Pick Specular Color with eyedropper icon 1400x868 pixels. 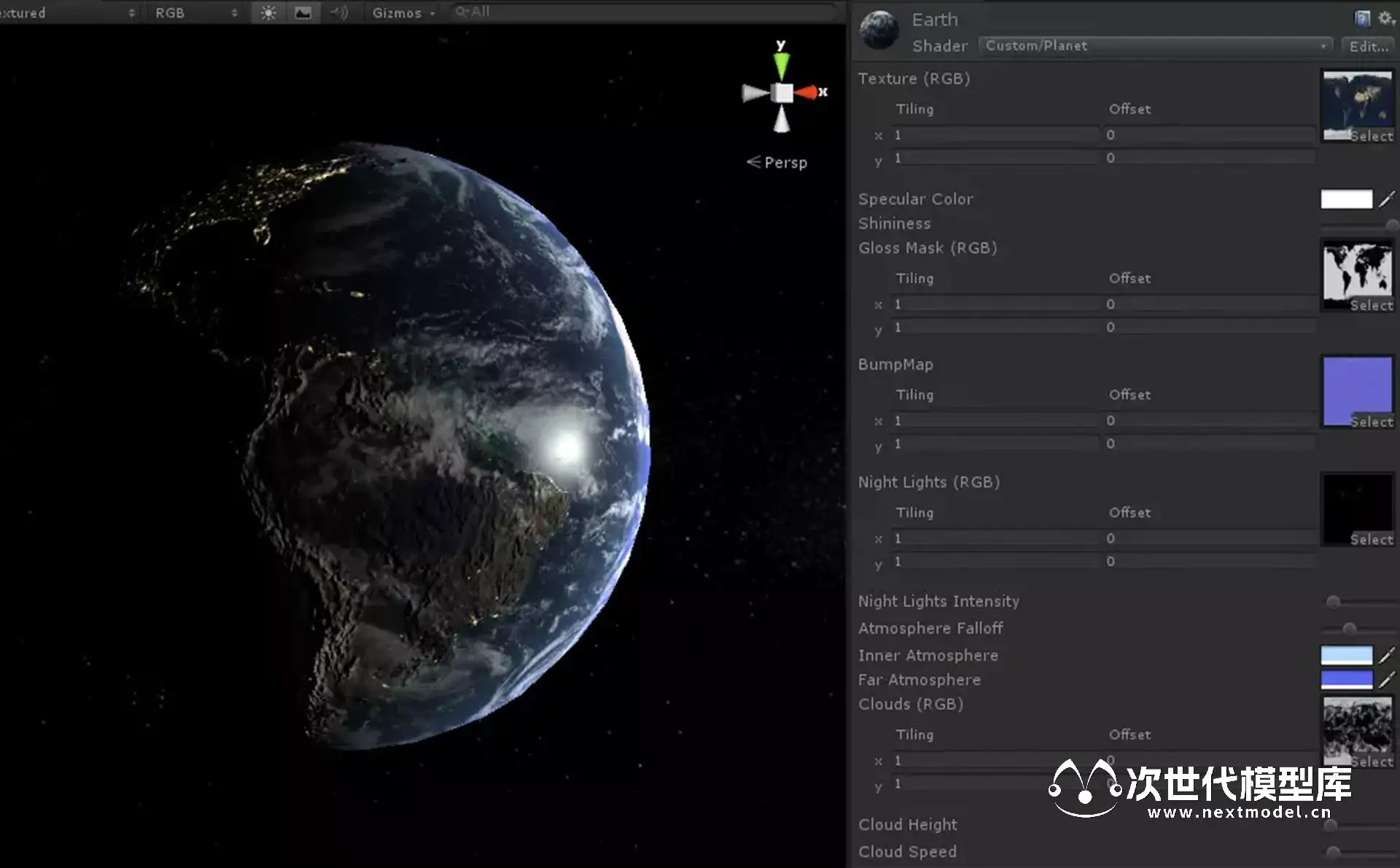click(x=1387, y=198)
